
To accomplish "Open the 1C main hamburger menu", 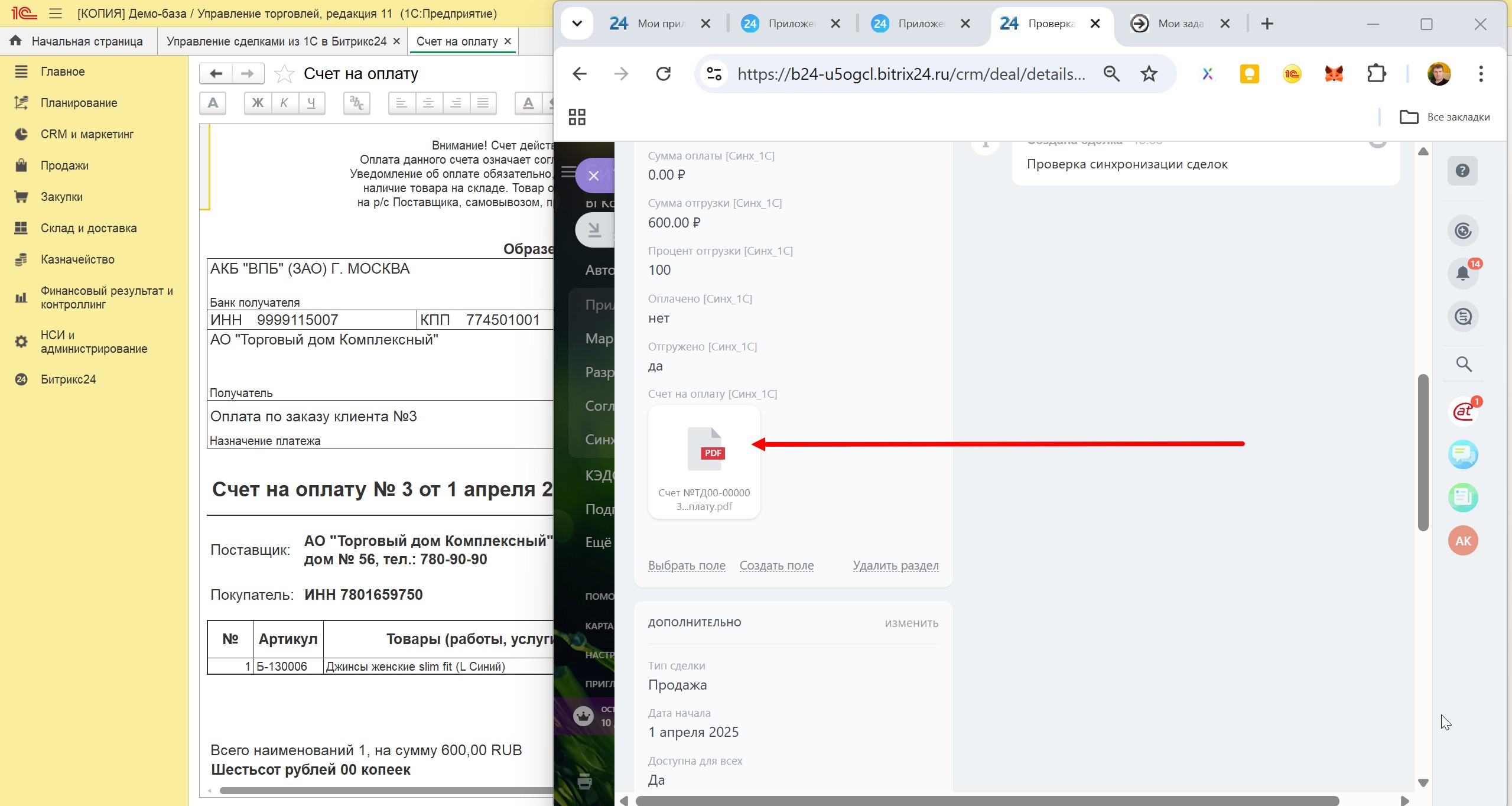I will pyautogui.click(x=56, y=14).
